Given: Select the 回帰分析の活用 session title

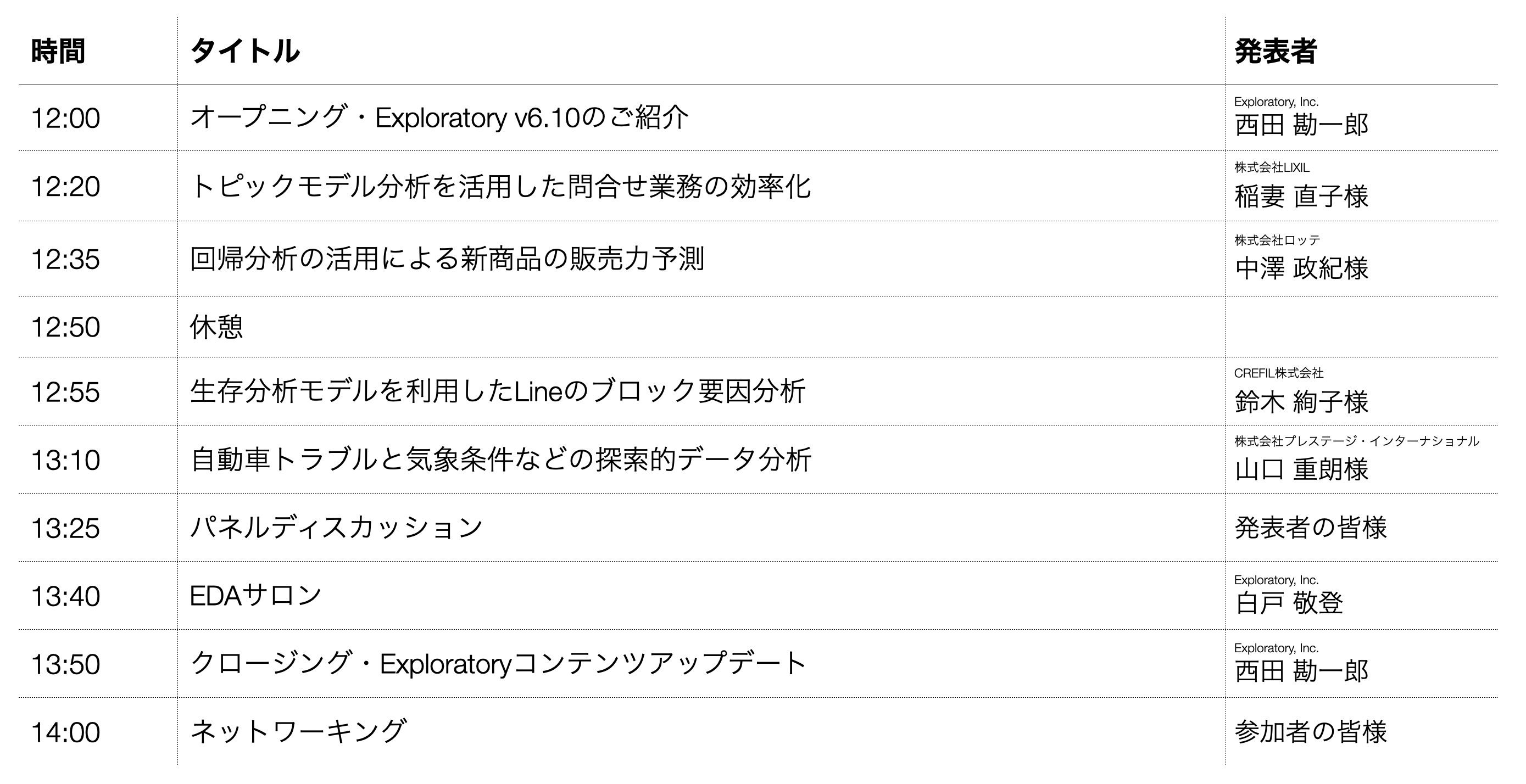Looking at the screenshot, I should (447, 259).
